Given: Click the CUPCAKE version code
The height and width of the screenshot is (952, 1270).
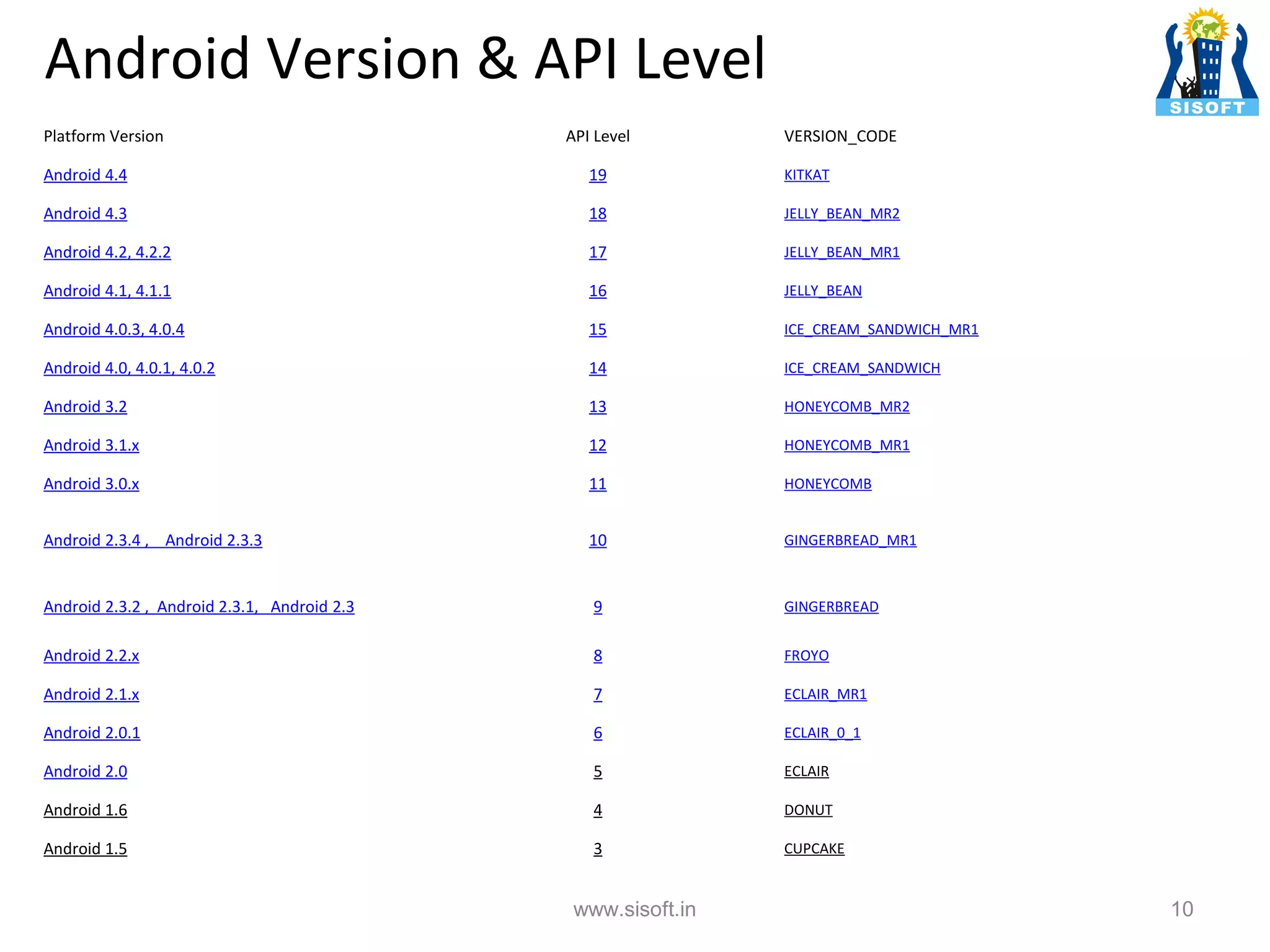Looking at the screenshot, I should click(x=814, y=849).
